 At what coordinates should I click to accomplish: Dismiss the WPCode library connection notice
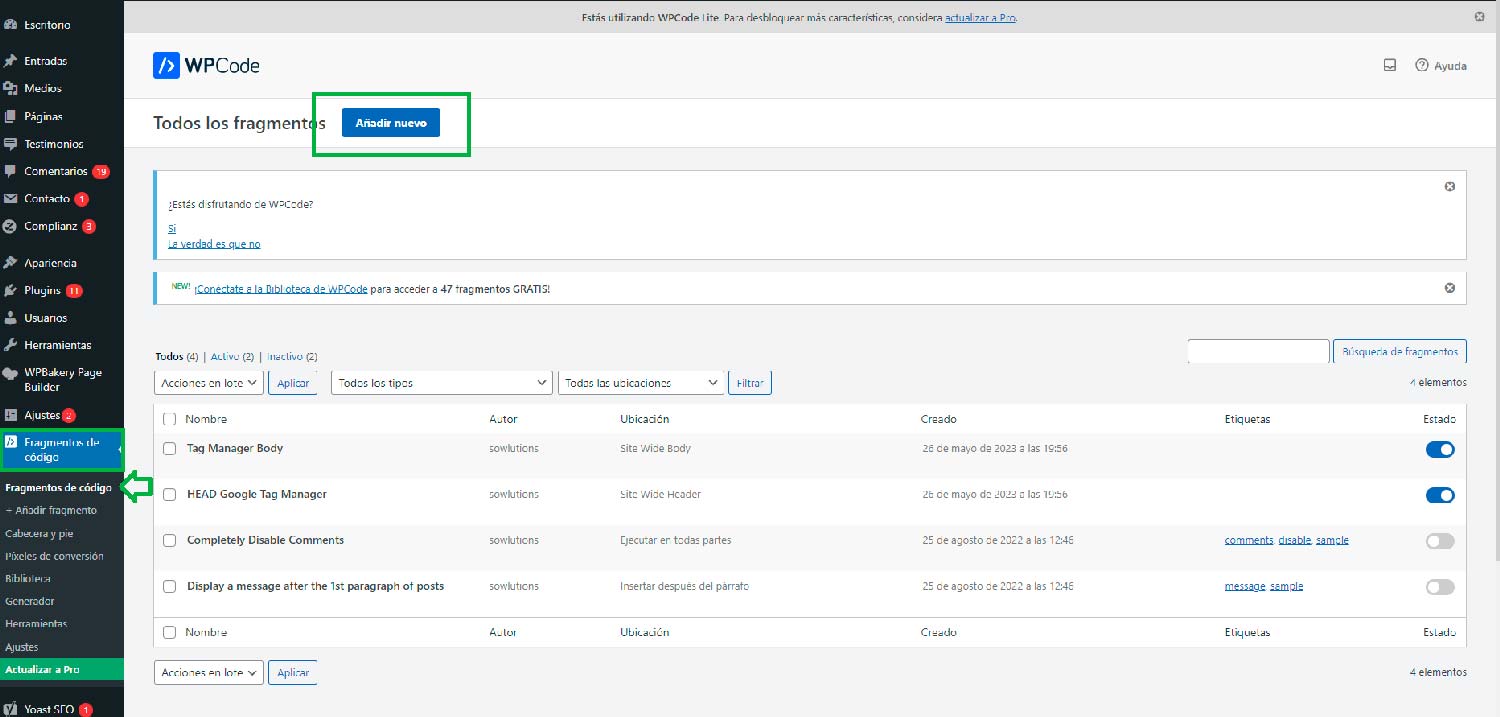point(1450,288)
